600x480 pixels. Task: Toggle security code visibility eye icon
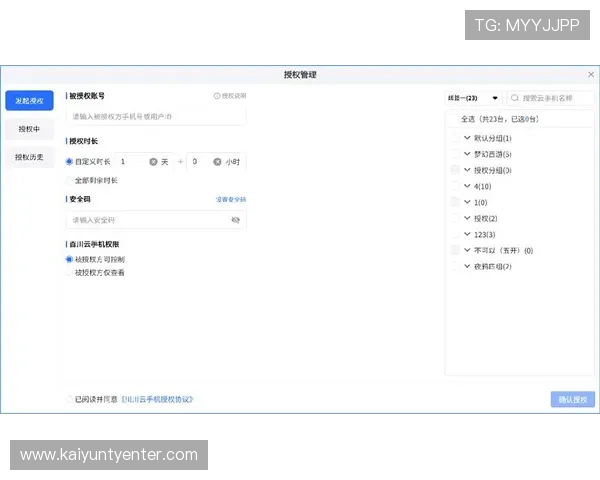(235, 220)
